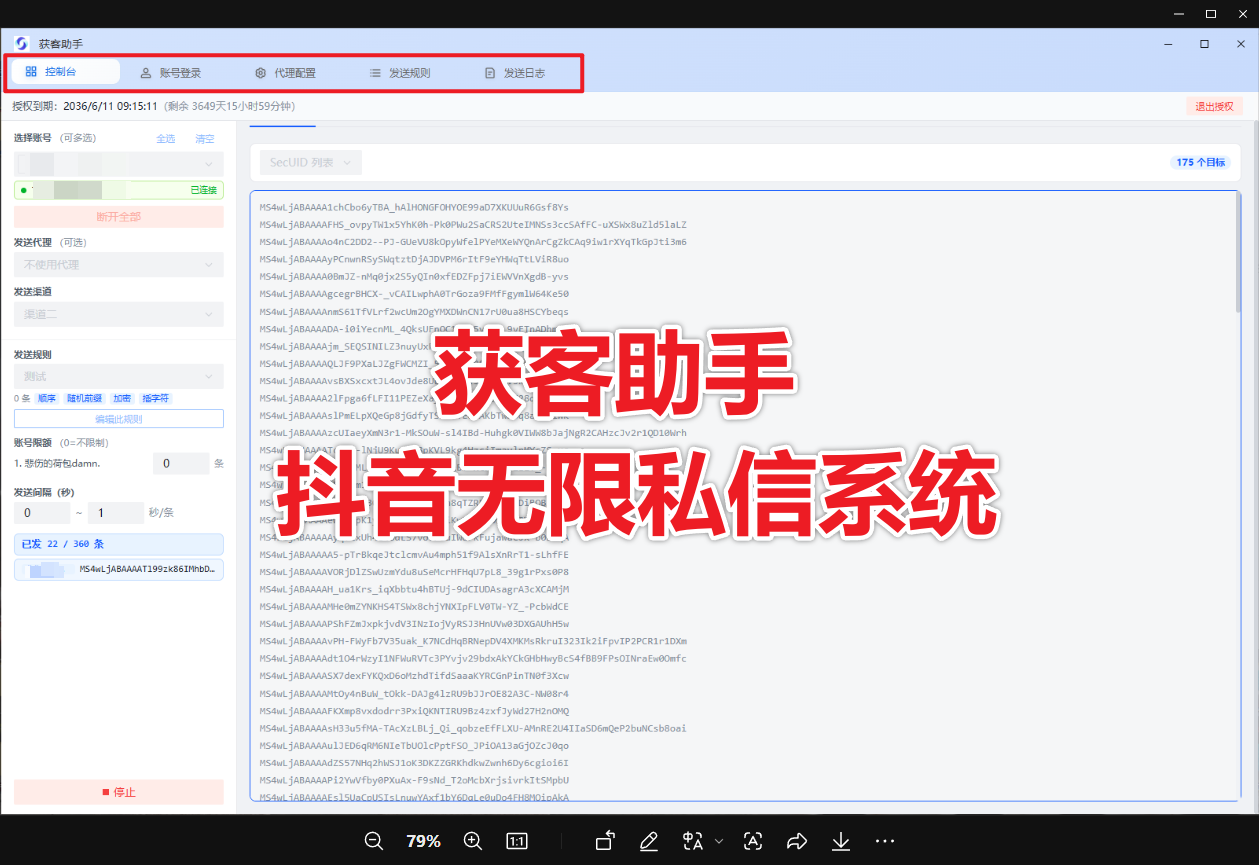Viewport: 1259px width, 865px height.
Task: Click the 已发 22 / 360 条 status bar
Action: pos(119,544)
